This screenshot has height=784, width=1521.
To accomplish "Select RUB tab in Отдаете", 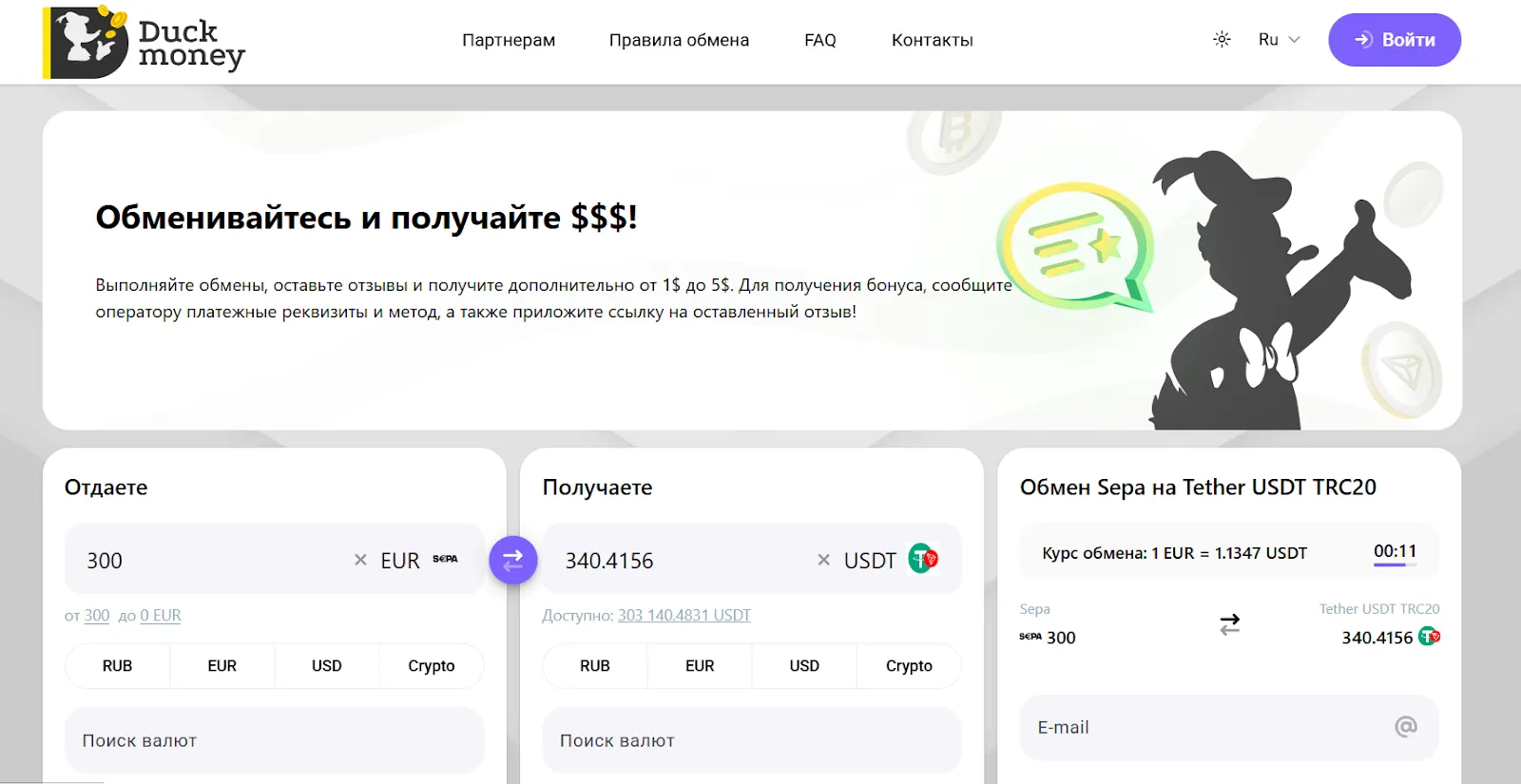I will 117,666.
